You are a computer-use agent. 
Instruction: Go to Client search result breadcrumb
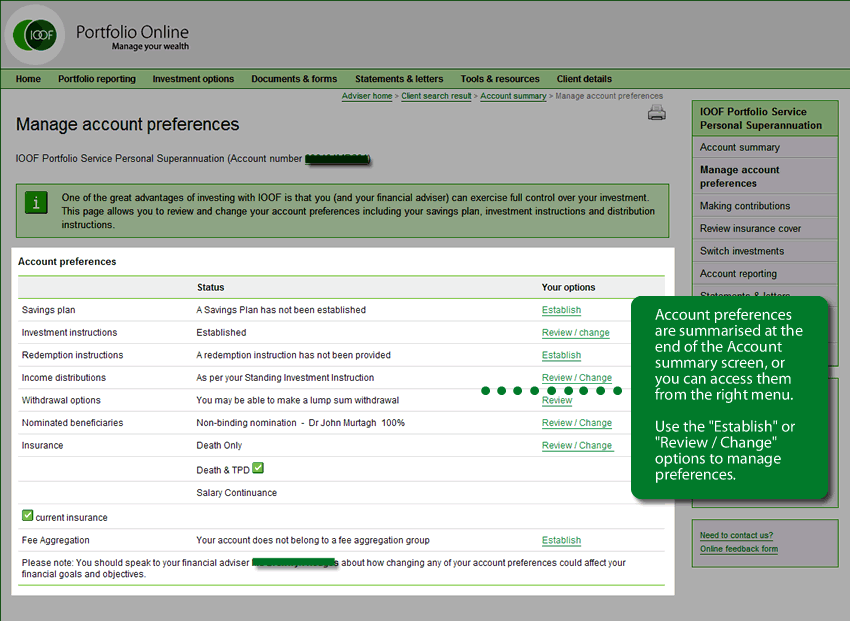click(x=436, y=96)
